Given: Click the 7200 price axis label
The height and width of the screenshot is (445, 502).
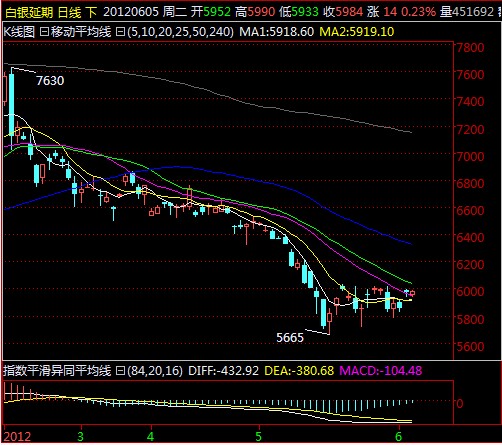Looking at the screenshot, I should tap(470, 129).
